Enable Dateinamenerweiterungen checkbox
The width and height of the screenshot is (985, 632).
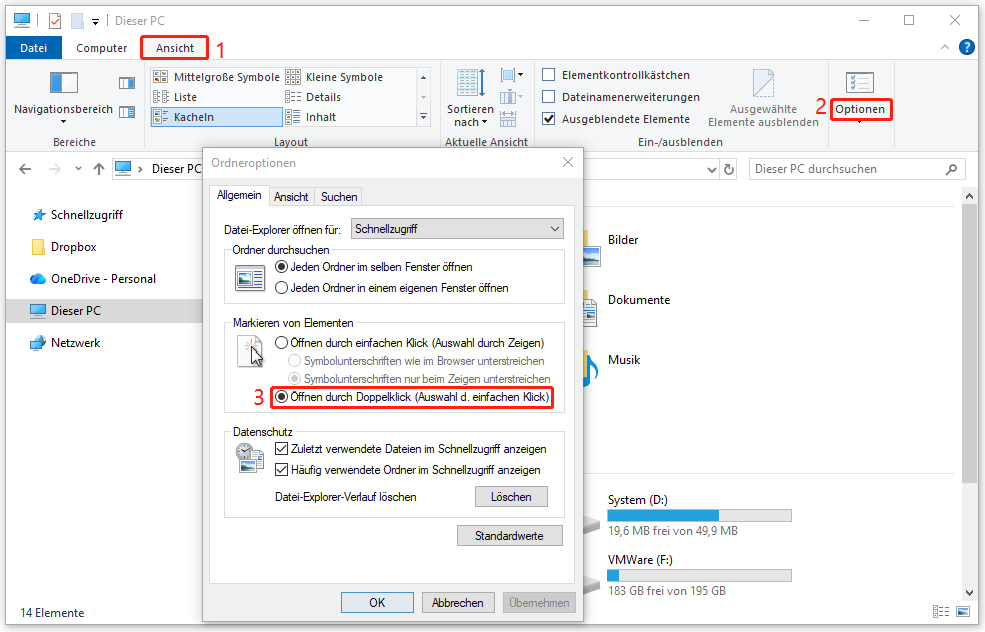tap(548, 97)
